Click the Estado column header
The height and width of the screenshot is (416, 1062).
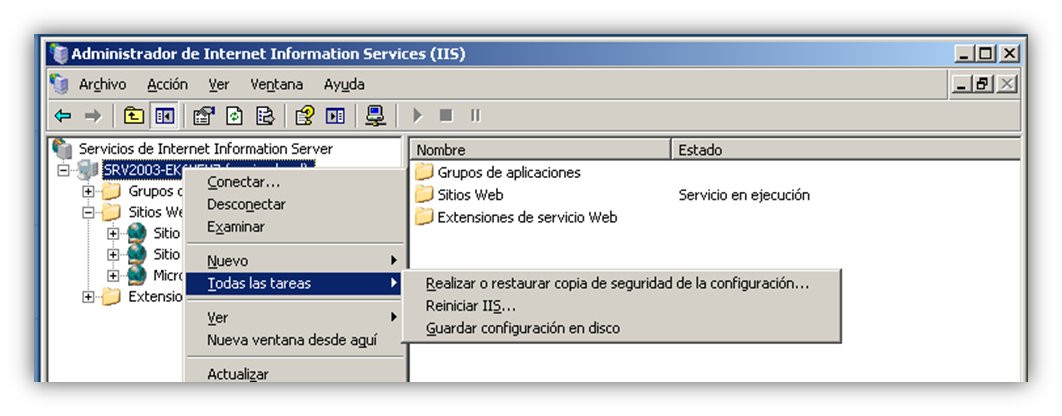point(845,150)
